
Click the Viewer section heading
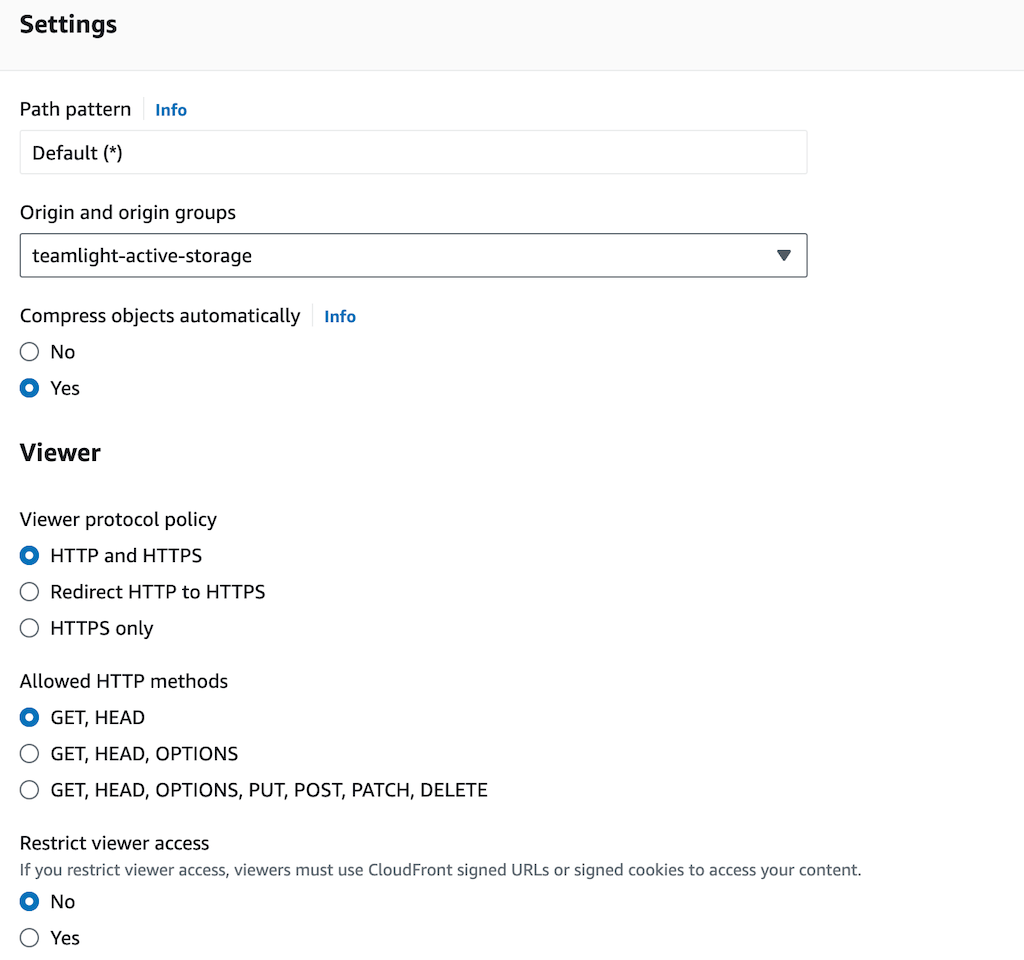(x=60, y=453)
